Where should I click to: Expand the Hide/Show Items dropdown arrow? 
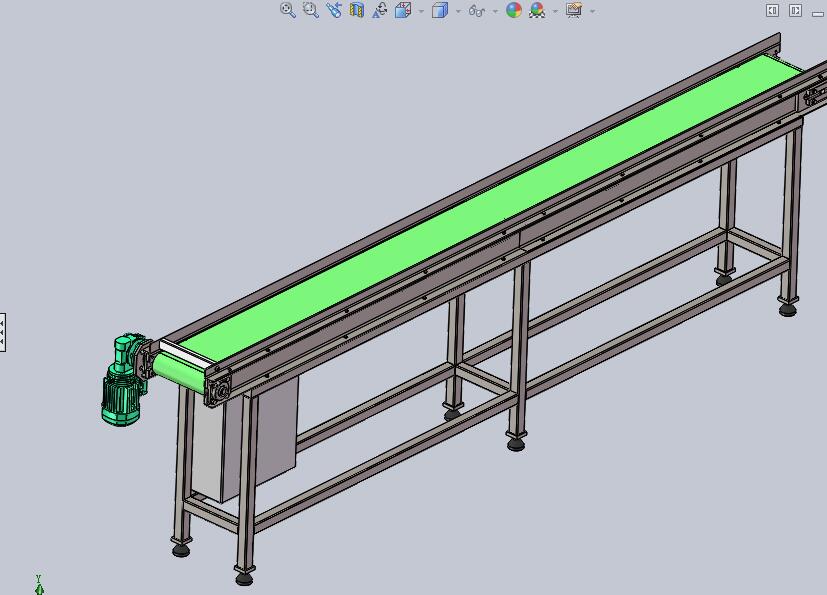(x=495, y=11)
